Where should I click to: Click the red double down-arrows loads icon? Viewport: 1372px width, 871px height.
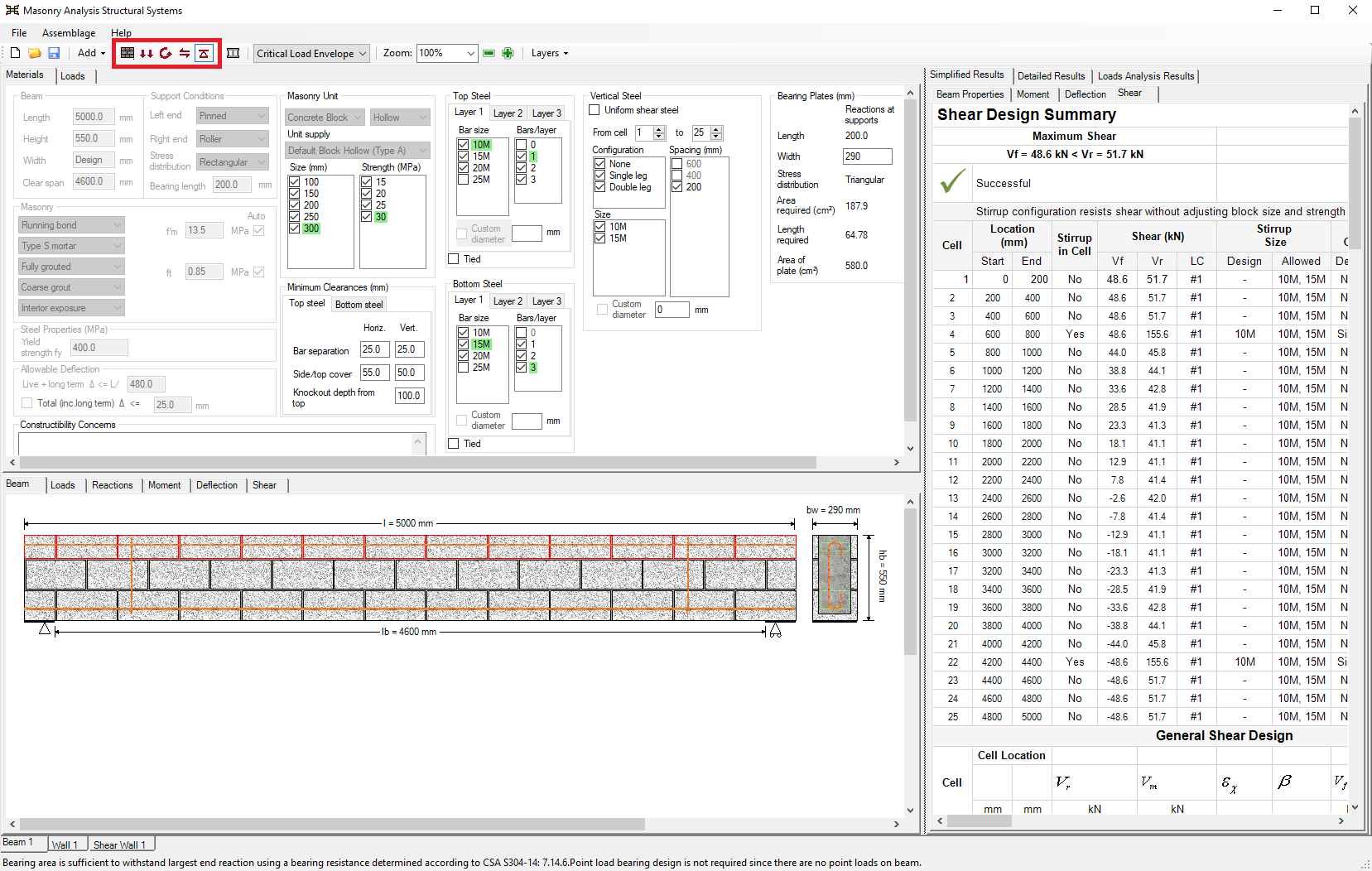pyautogui.click(x=147, y=53)
